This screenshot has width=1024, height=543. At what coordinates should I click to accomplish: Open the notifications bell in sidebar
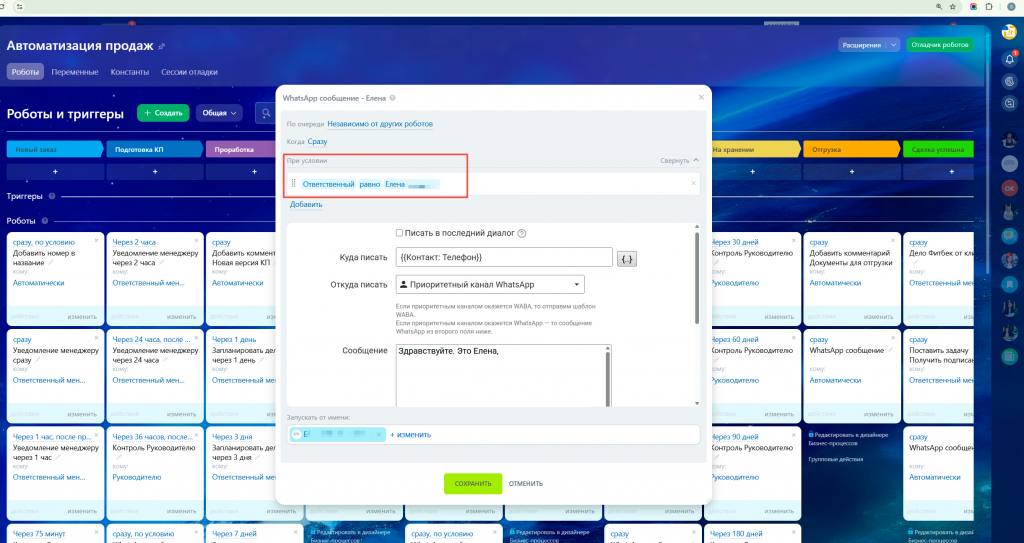click(1010, 59)
